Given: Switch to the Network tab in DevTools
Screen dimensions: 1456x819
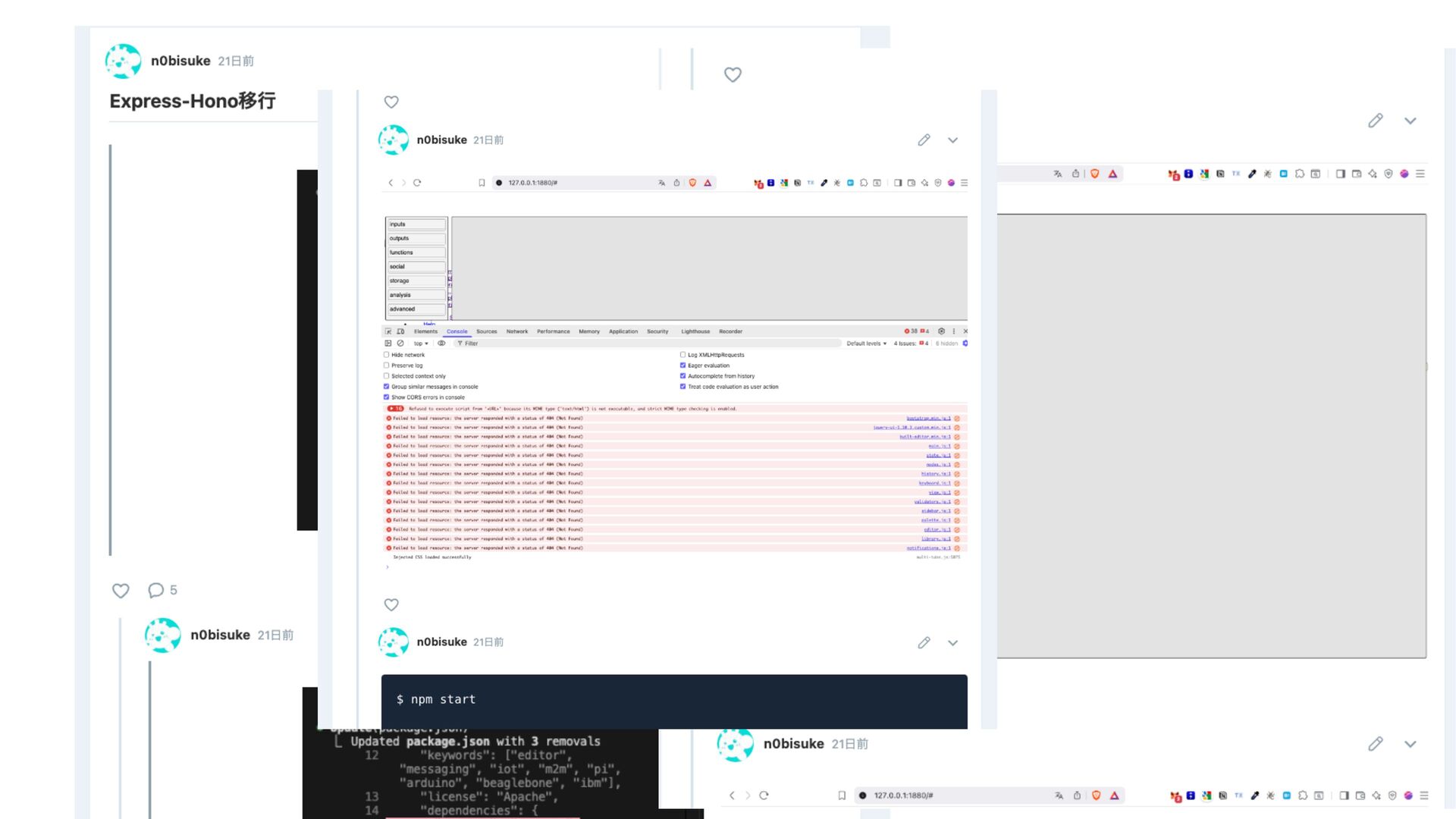Looking at the screenshot, I should click(516, 331).
